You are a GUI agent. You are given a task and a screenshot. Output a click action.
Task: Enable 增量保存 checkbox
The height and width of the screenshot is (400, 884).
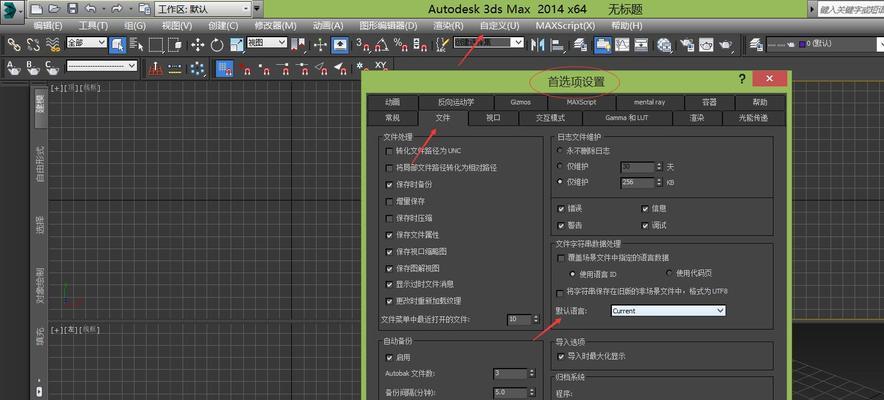(389, 201)
